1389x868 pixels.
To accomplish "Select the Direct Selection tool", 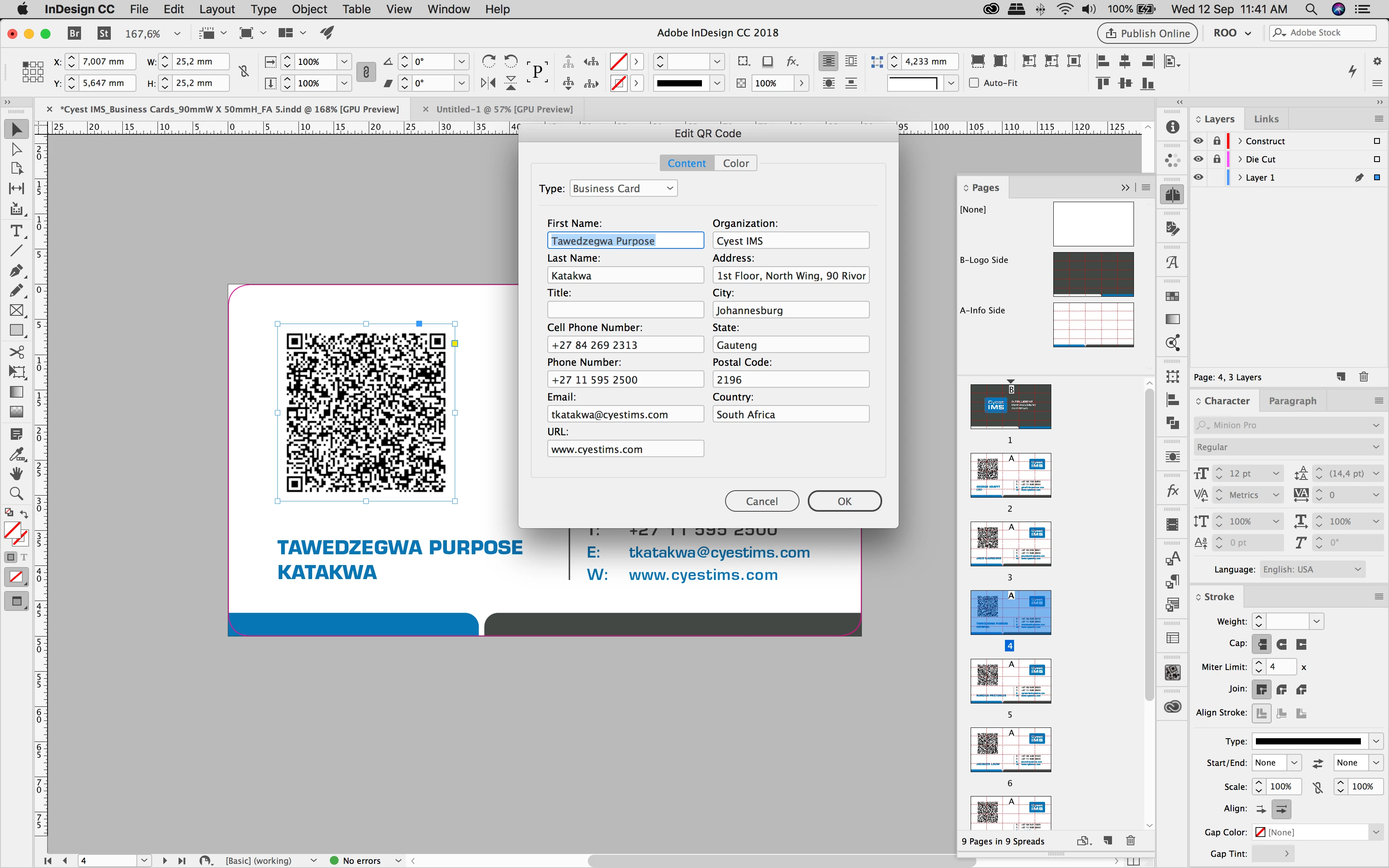I will coord(16,149).
